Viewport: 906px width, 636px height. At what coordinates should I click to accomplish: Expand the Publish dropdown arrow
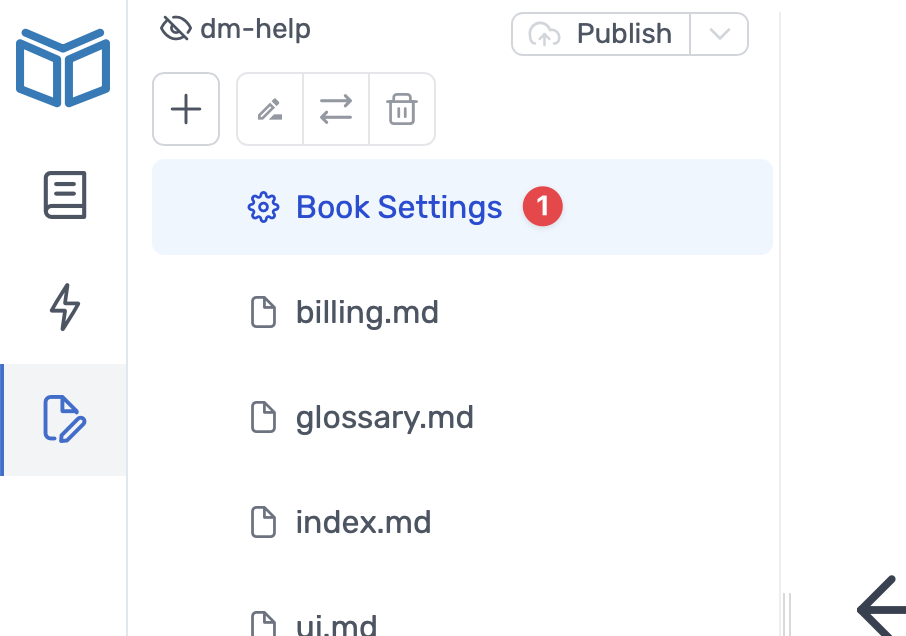pos(719,34)
